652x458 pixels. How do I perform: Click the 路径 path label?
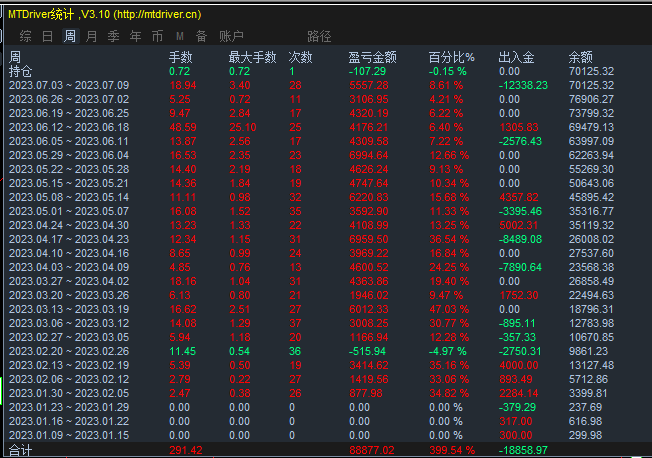(x=319, y=36)
